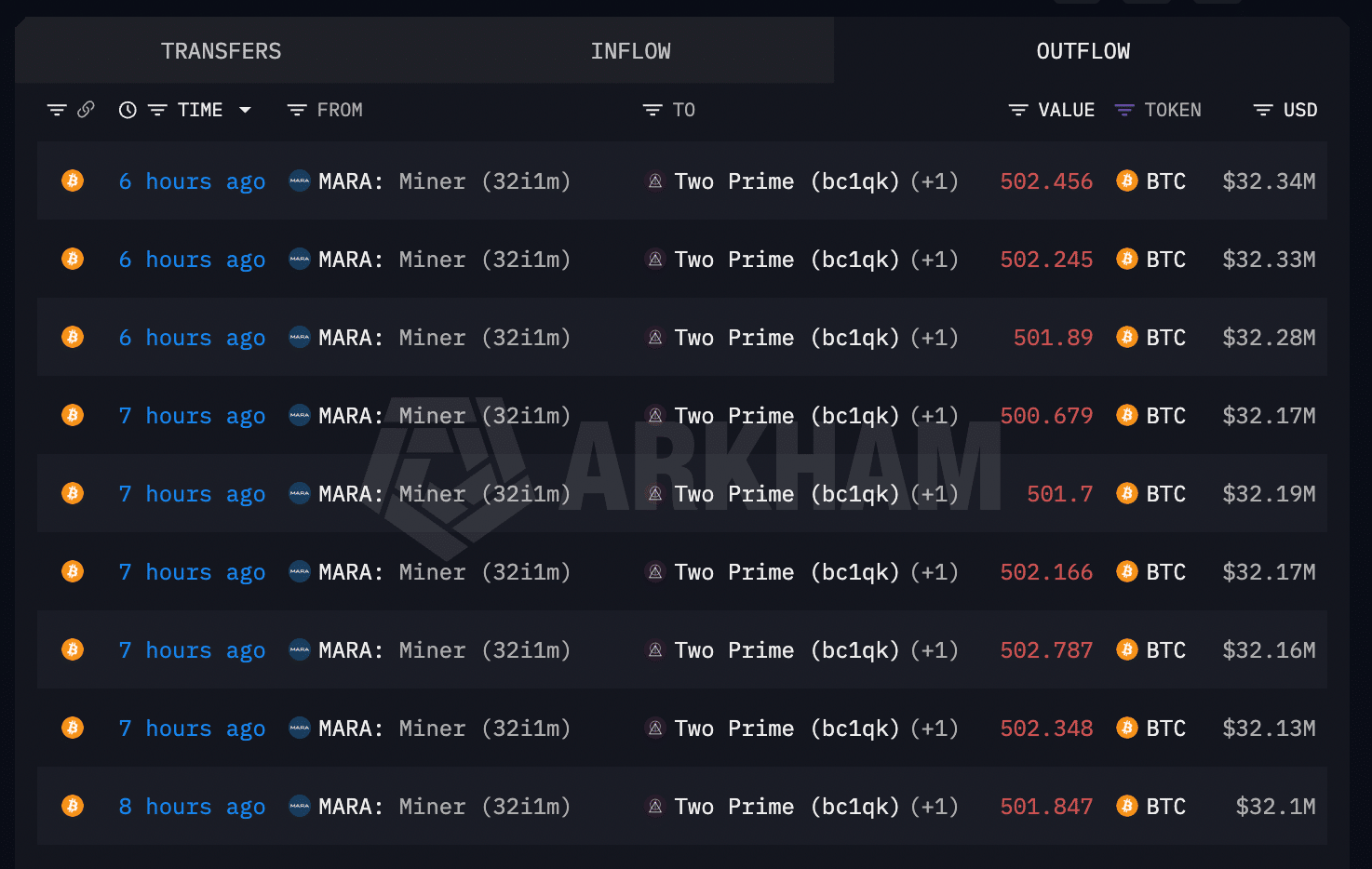Open the USD column filter icon
The width and height of the screenshot is (1372, 869).
coord(1263,110)
